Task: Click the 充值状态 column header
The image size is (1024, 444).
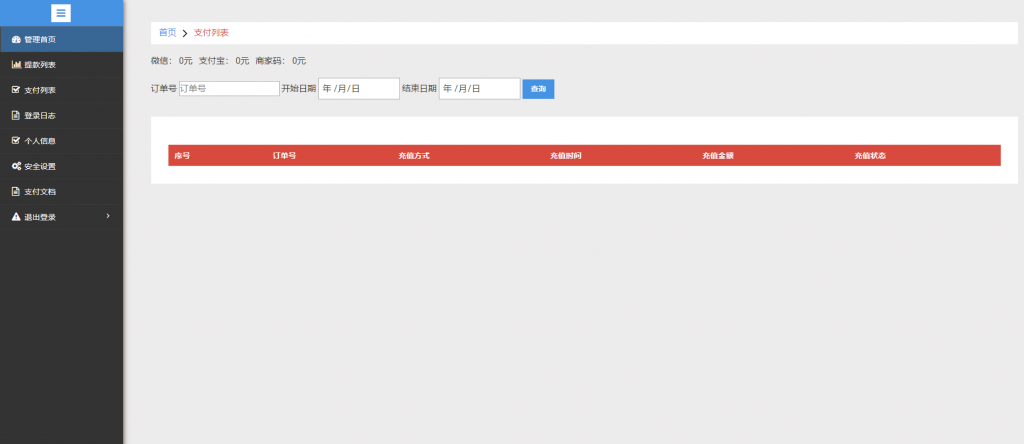Action: [x=870, y=156]
